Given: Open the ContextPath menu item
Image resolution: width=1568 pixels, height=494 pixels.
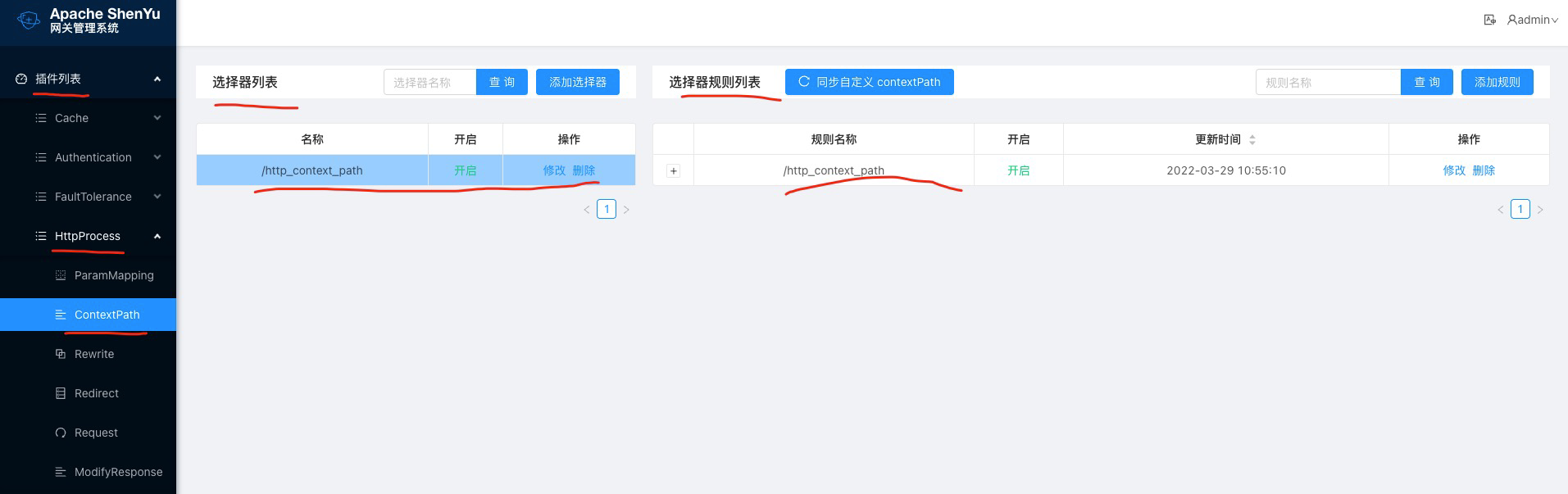Looking at the screenshot, I should [107, 315].
